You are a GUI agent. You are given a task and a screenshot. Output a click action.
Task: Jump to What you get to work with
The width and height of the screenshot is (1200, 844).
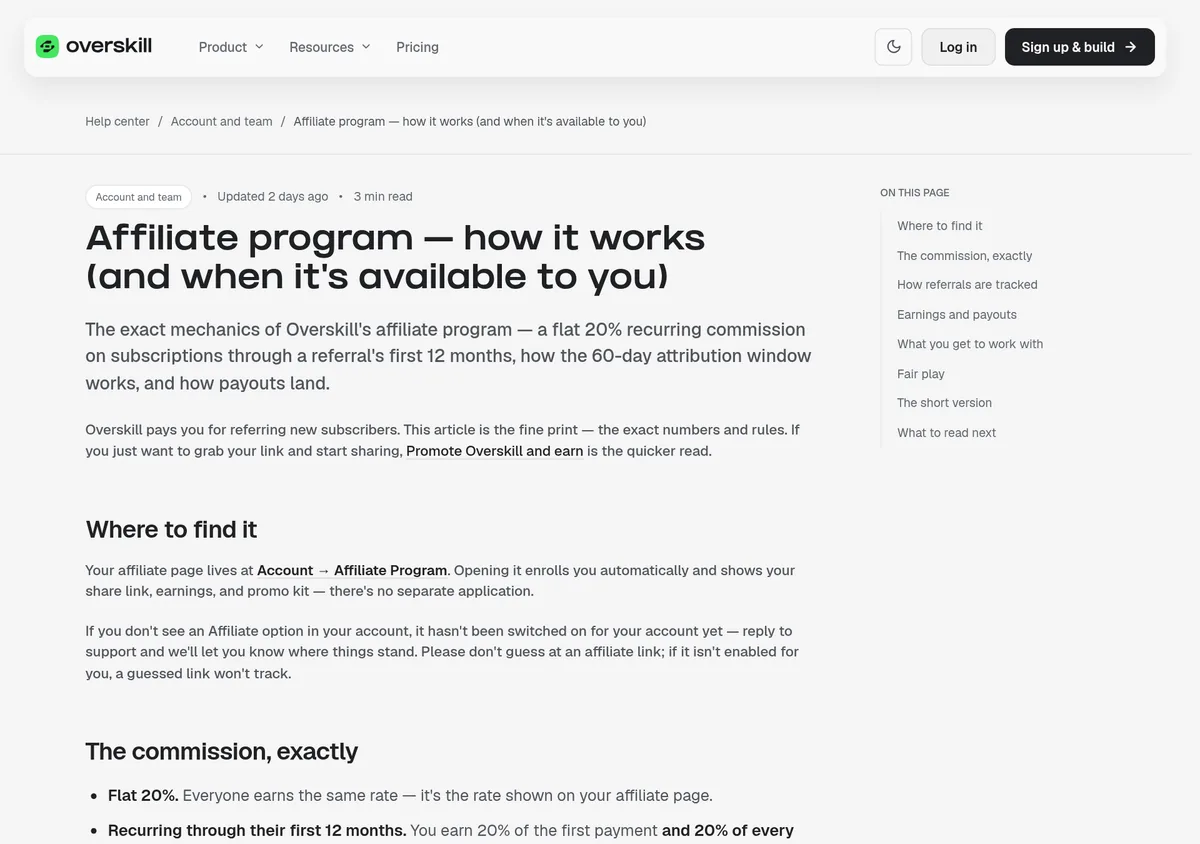coord(970,344)
